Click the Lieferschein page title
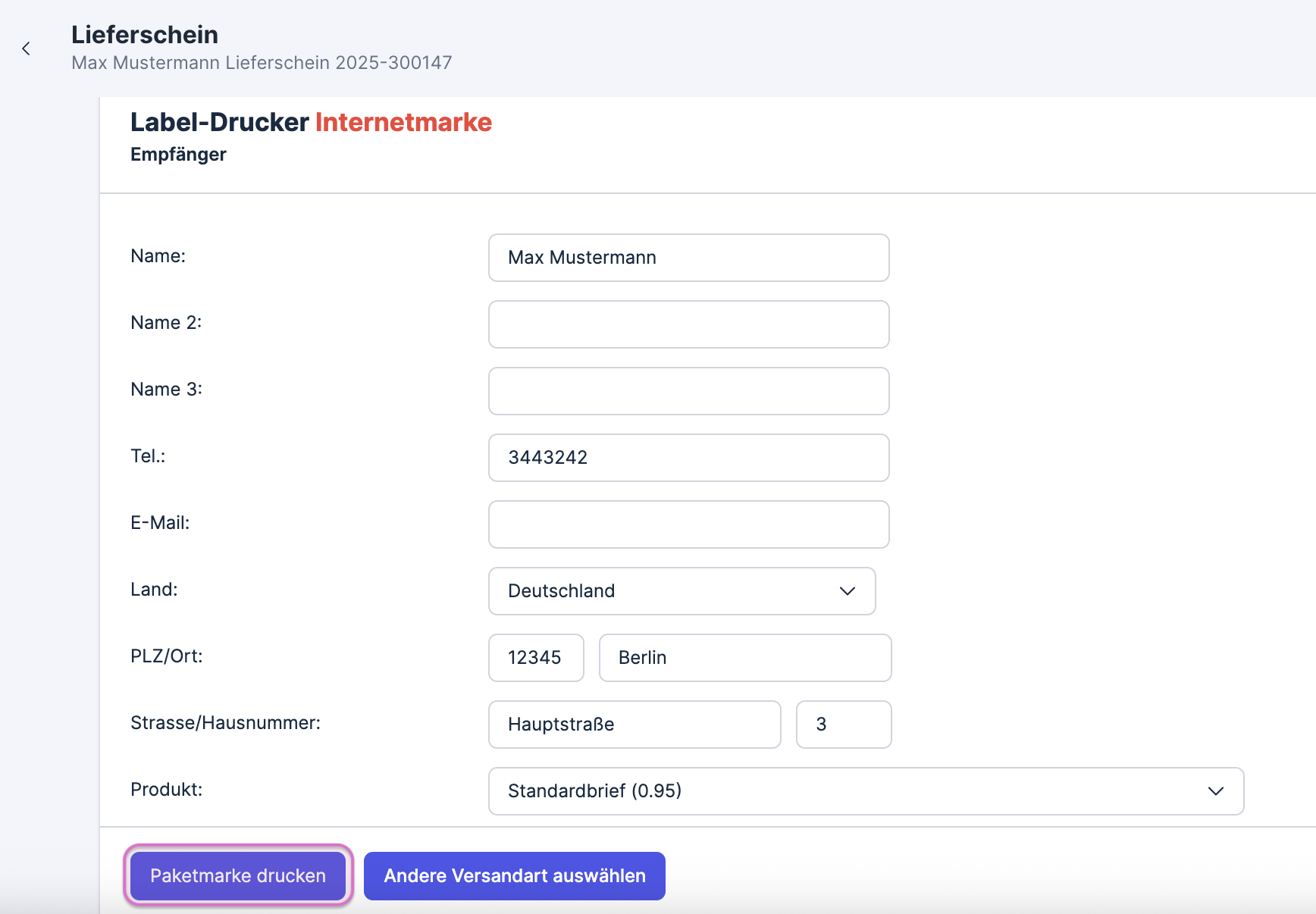This screenshot has width=1316, height=914. 145,35
